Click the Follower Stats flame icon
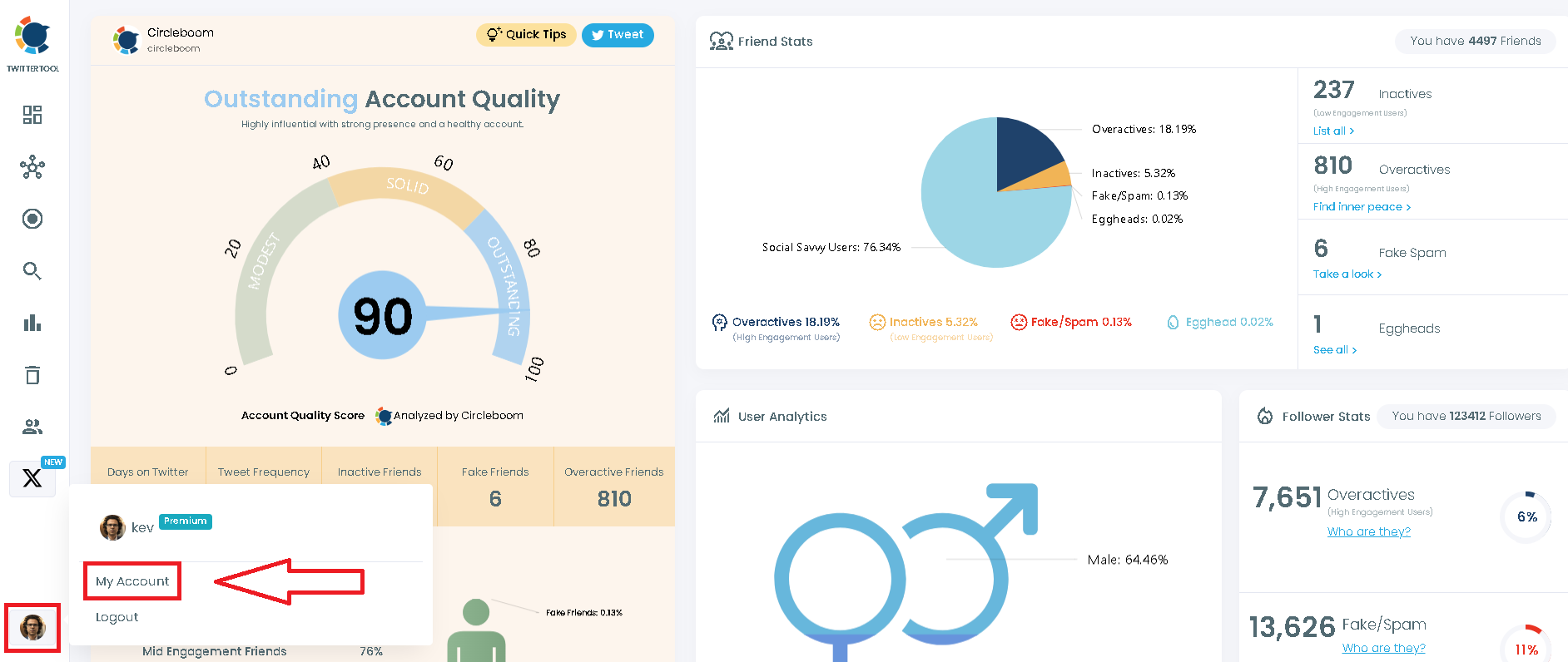Screen dimensions: 1568x662 tap(1265, 416)
